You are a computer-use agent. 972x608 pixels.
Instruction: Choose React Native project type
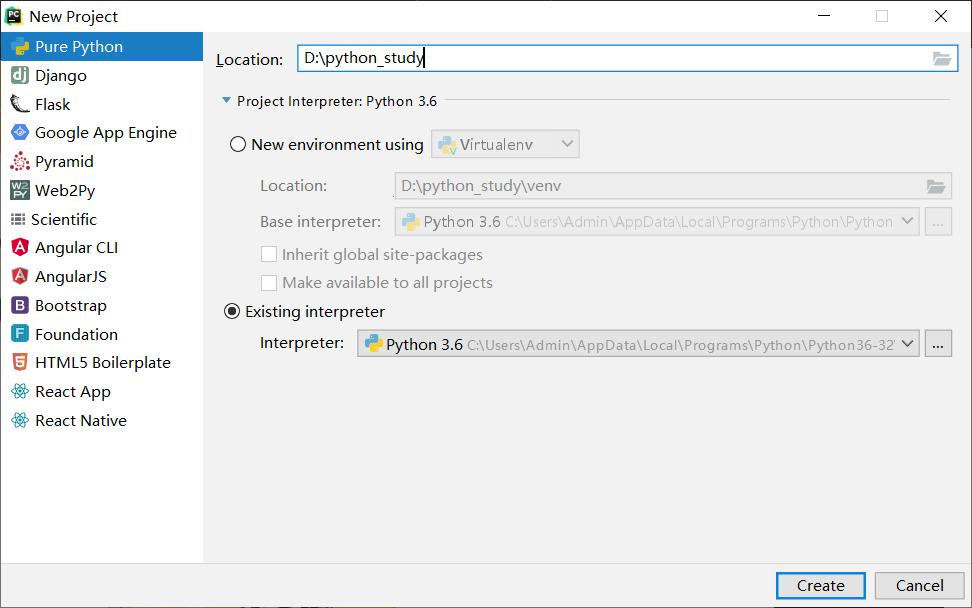[x=80, y=421]
